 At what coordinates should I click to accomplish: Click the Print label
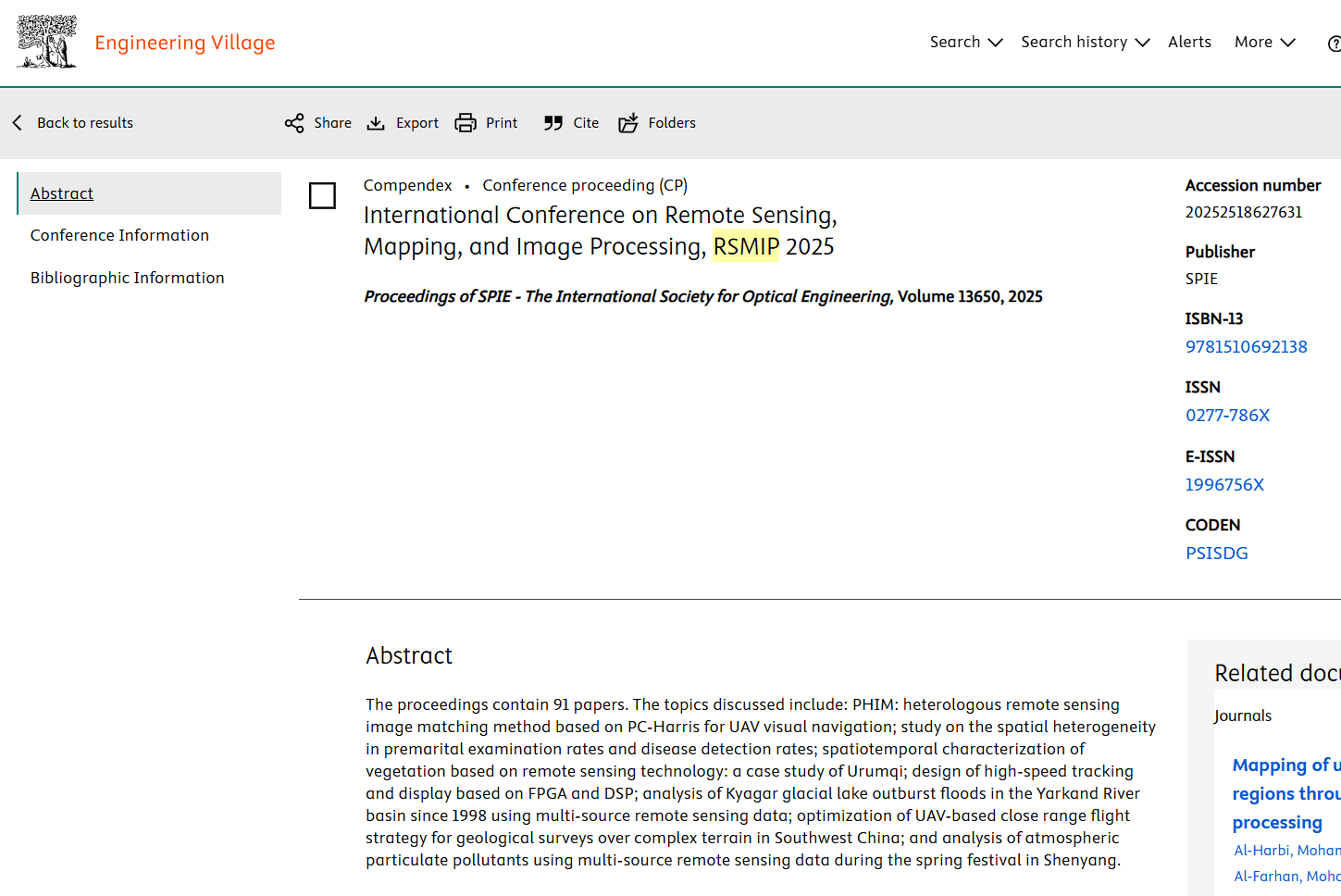pyautogui.click(x=502, y=123)
